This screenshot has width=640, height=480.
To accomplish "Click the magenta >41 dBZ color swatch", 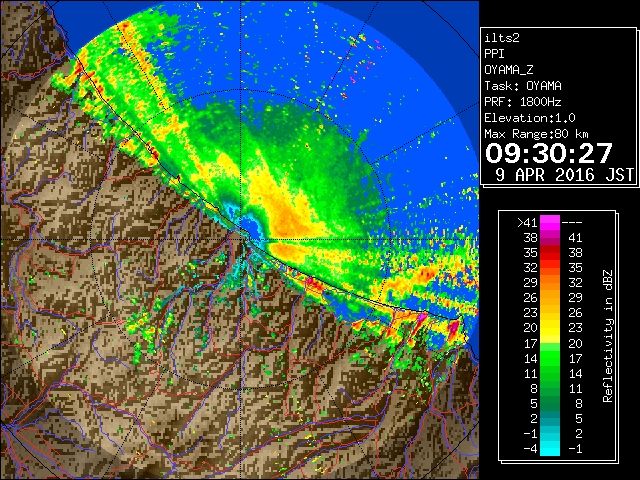I will click(550, 223).
